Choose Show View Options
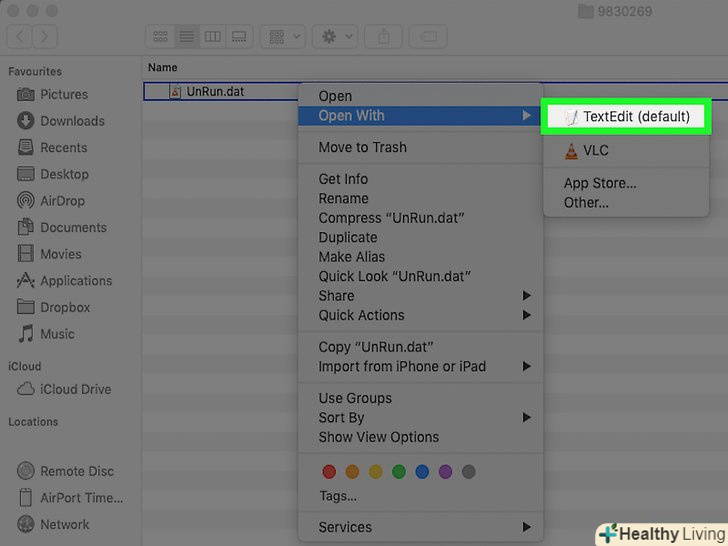The width and height of the screenshot is (728, 546). [420, 437]
